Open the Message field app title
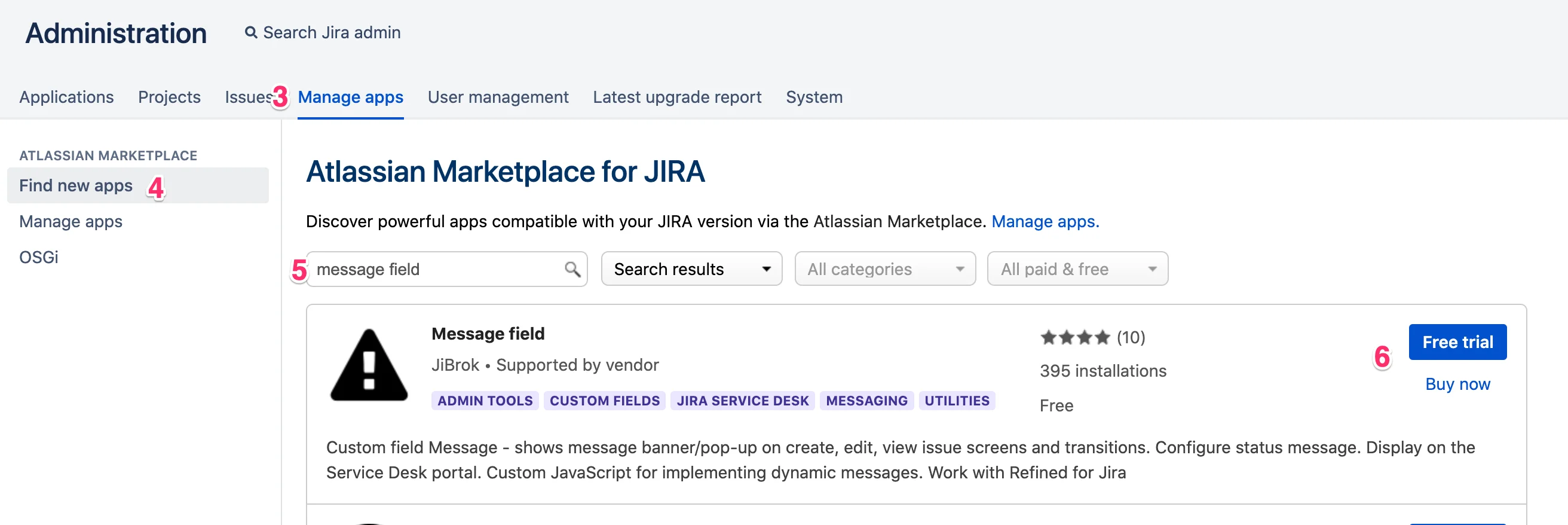This screenshot has width=1568, height=525. pos(488,334)
